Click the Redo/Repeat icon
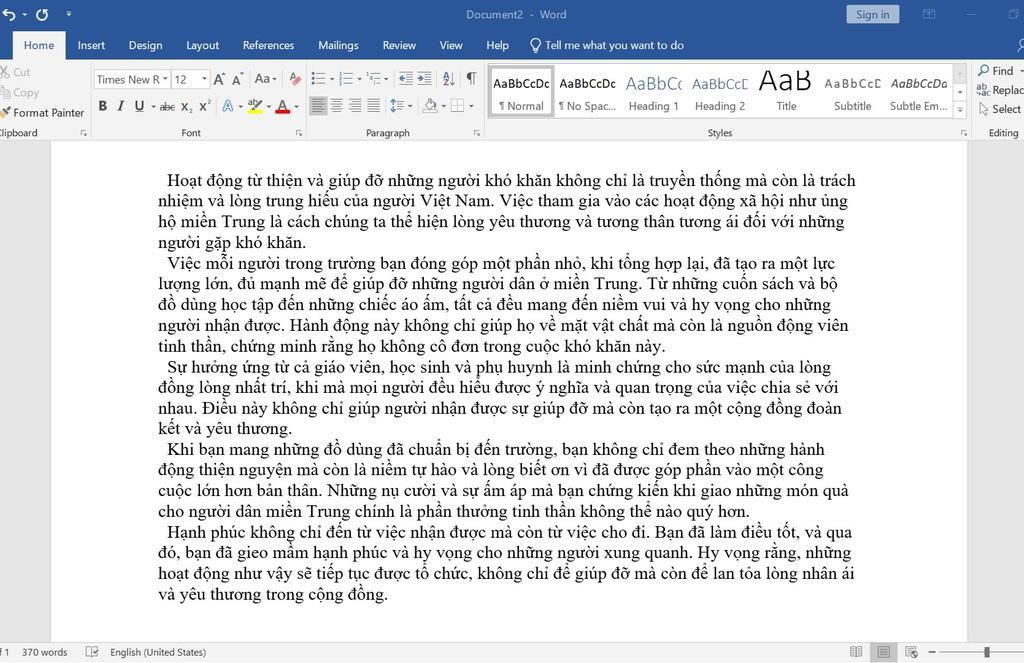The width and height of the screenshot is (1024, 663). 42,14
